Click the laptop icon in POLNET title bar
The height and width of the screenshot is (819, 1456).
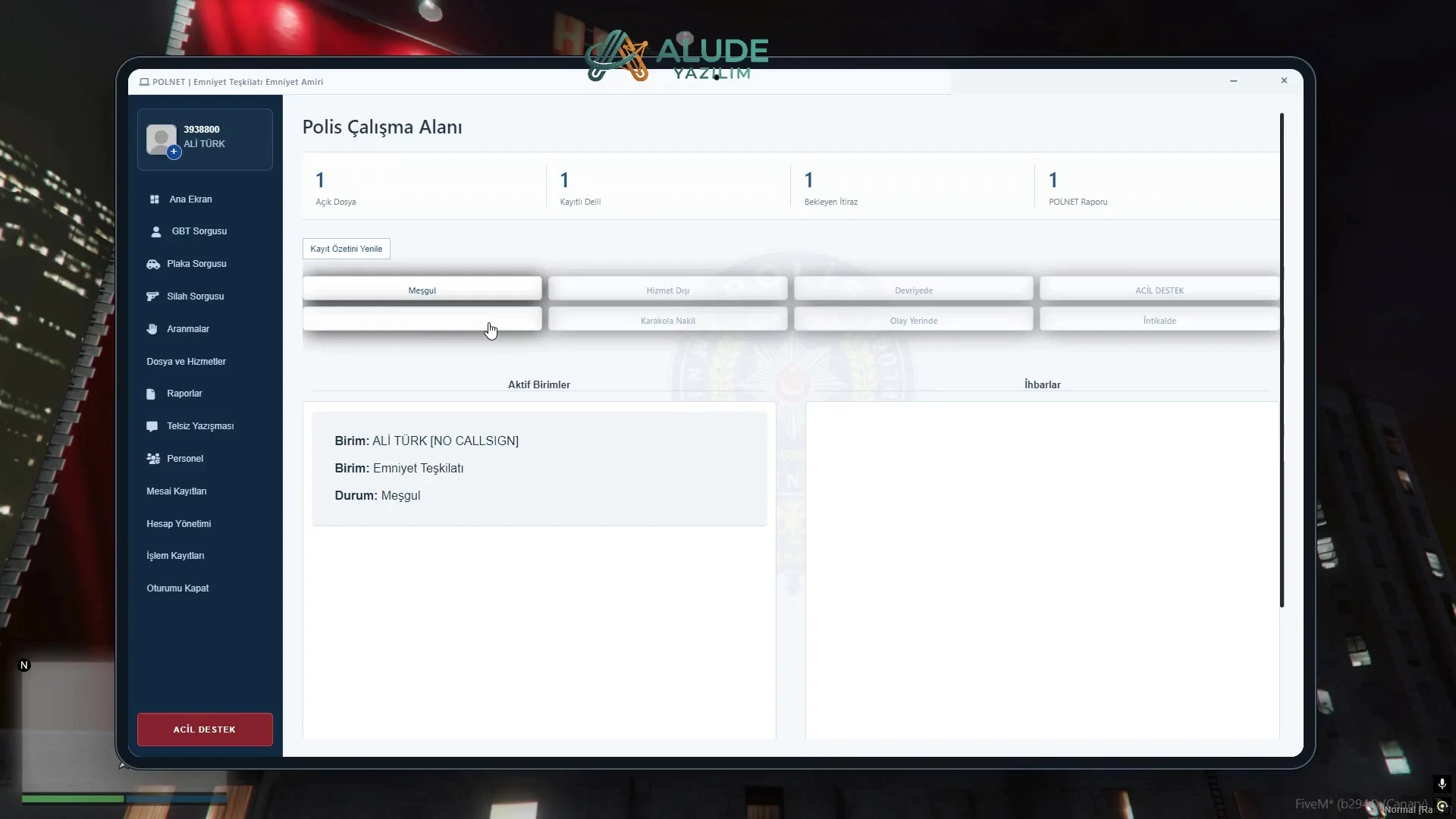coord(144,82)
